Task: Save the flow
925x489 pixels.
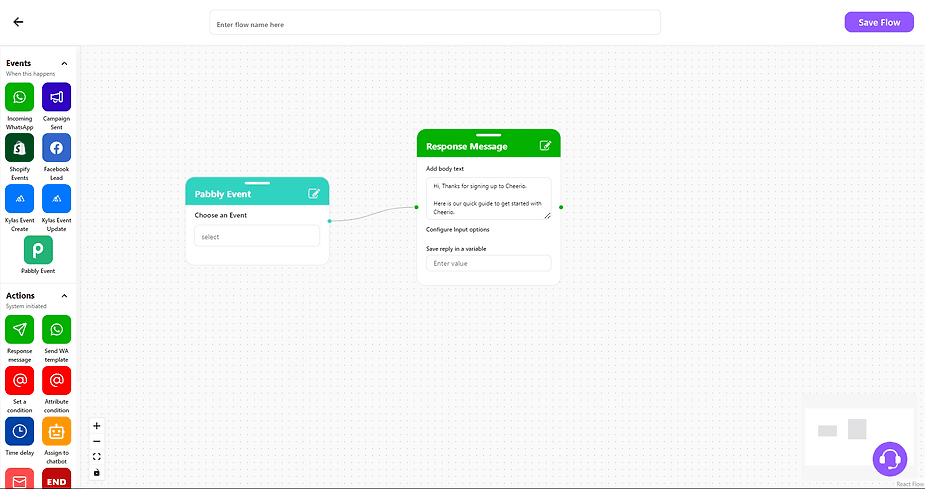Action: 879,22
